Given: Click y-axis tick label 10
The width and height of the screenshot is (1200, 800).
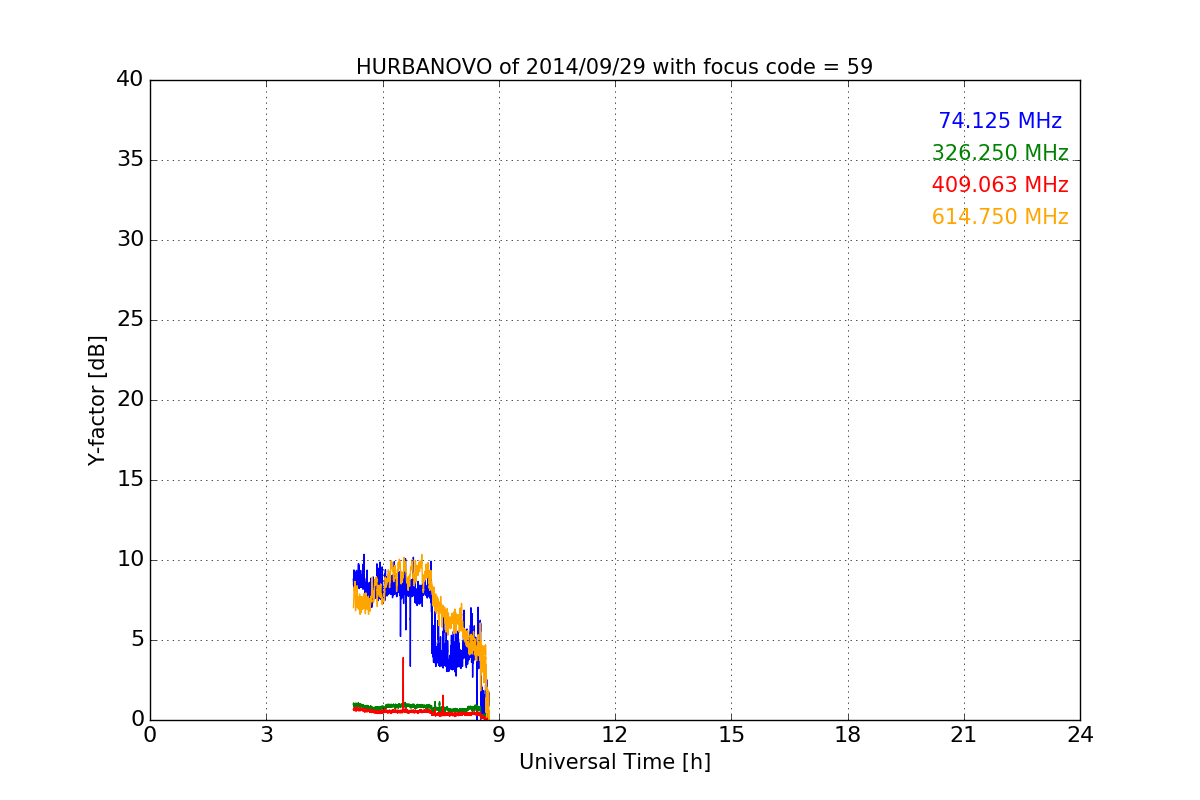Looking at the screenshot, I should coord(130,560).
